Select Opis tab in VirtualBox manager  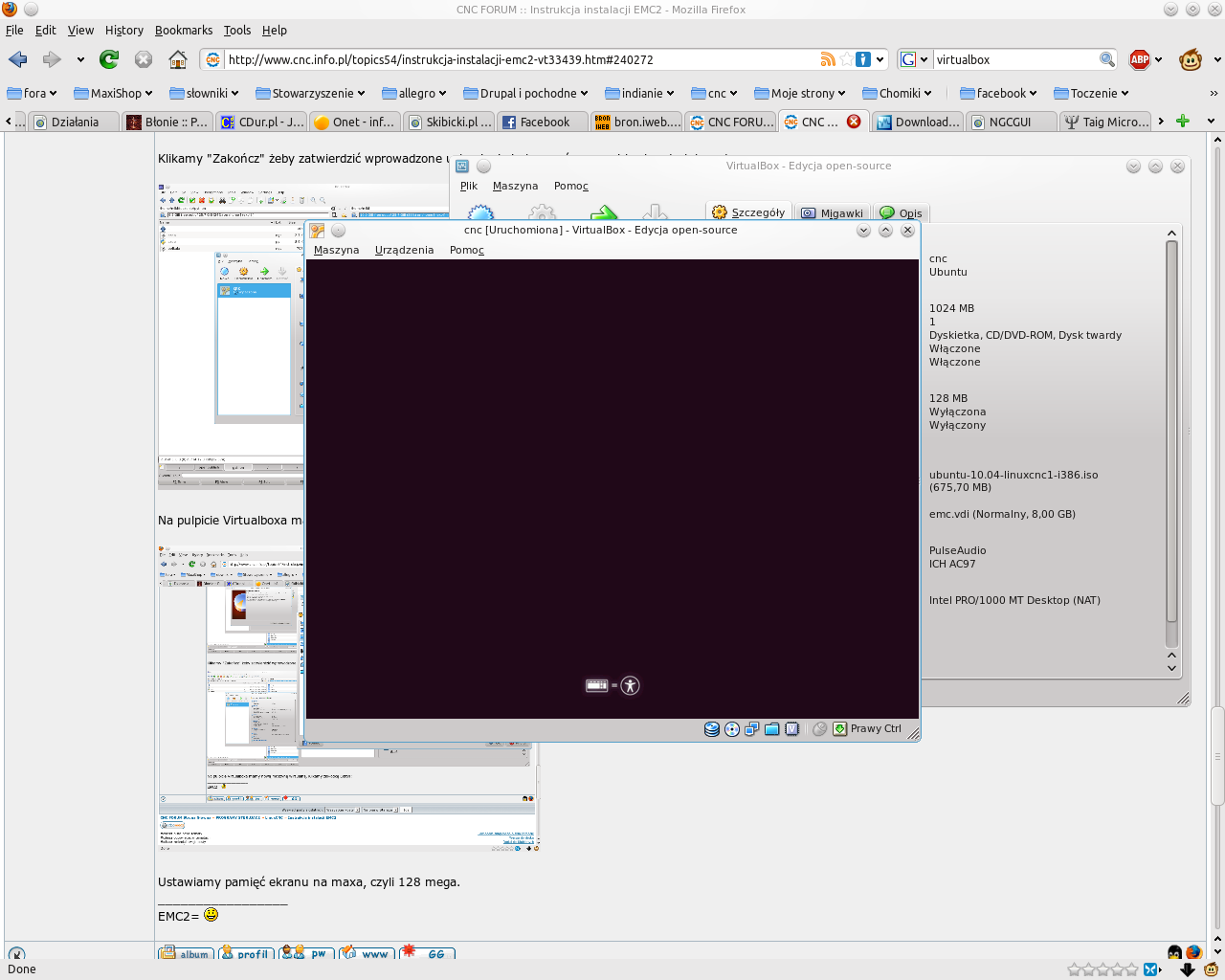[x=902, y=212]
